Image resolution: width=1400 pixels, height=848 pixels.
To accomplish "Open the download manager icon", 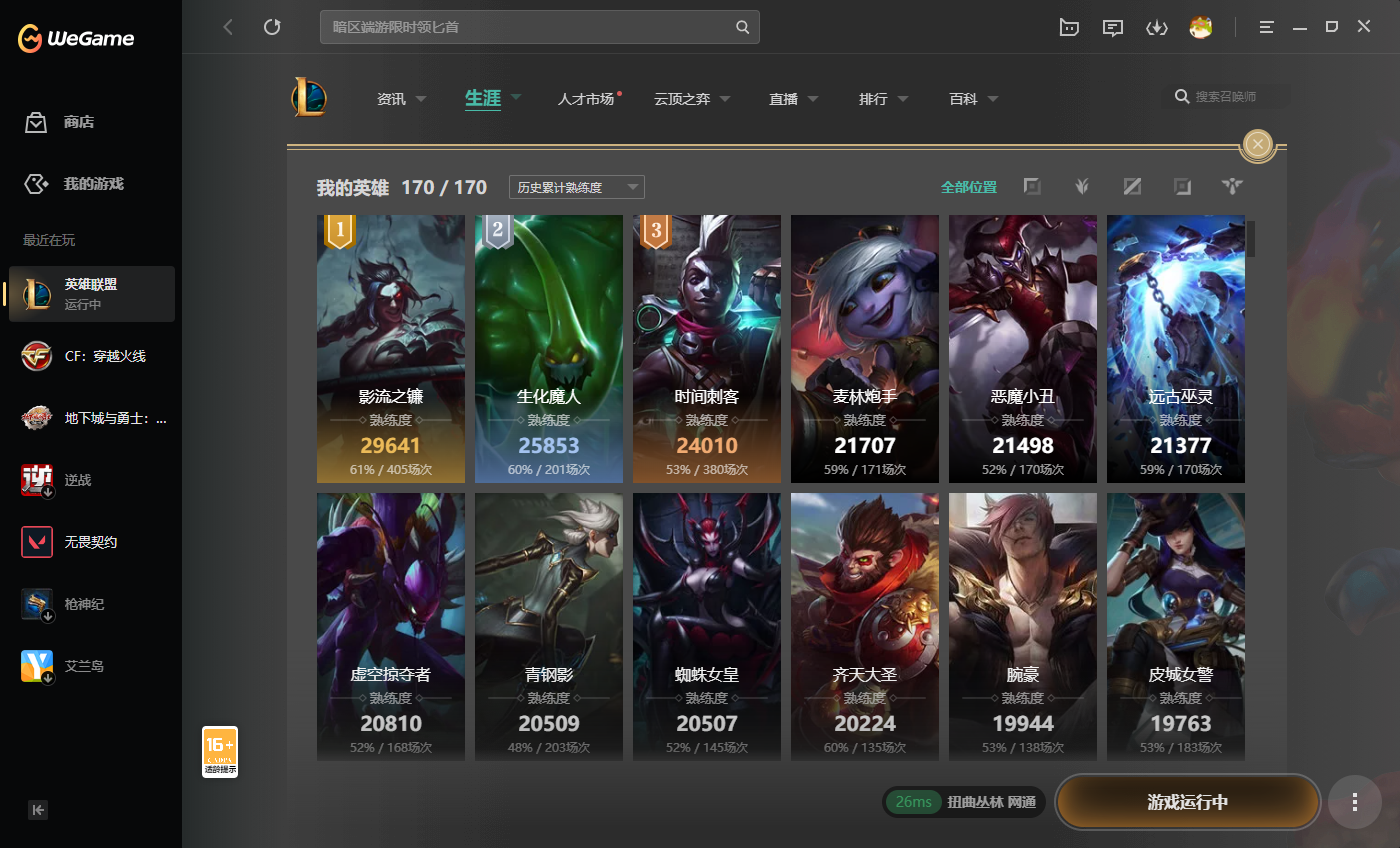I will pyautogui.click(x=1157, y=27).
